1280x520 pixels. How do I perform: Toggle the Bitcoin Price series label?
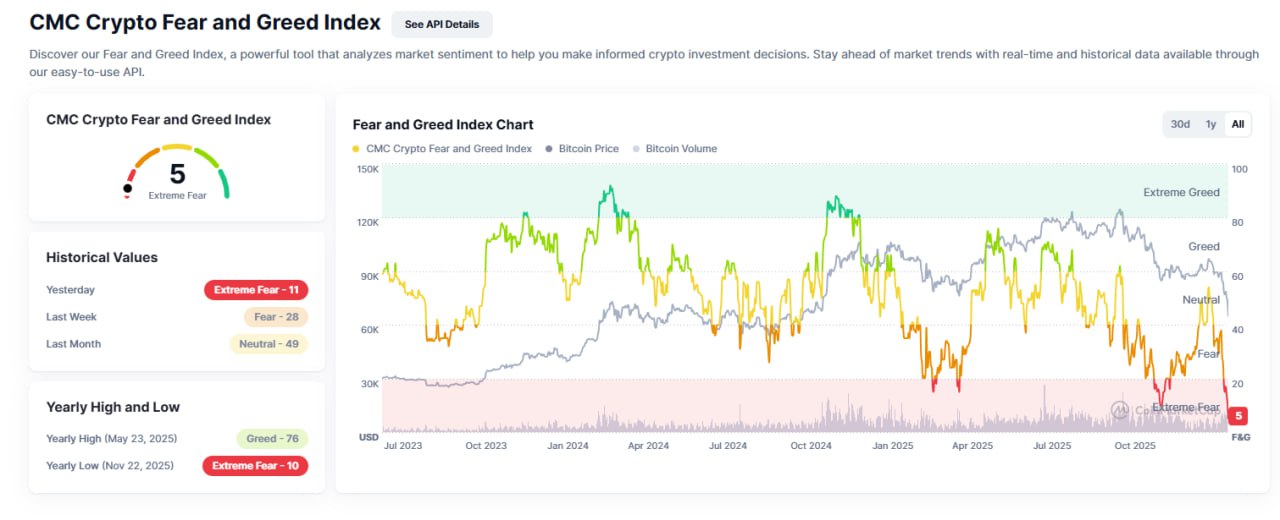588,149
